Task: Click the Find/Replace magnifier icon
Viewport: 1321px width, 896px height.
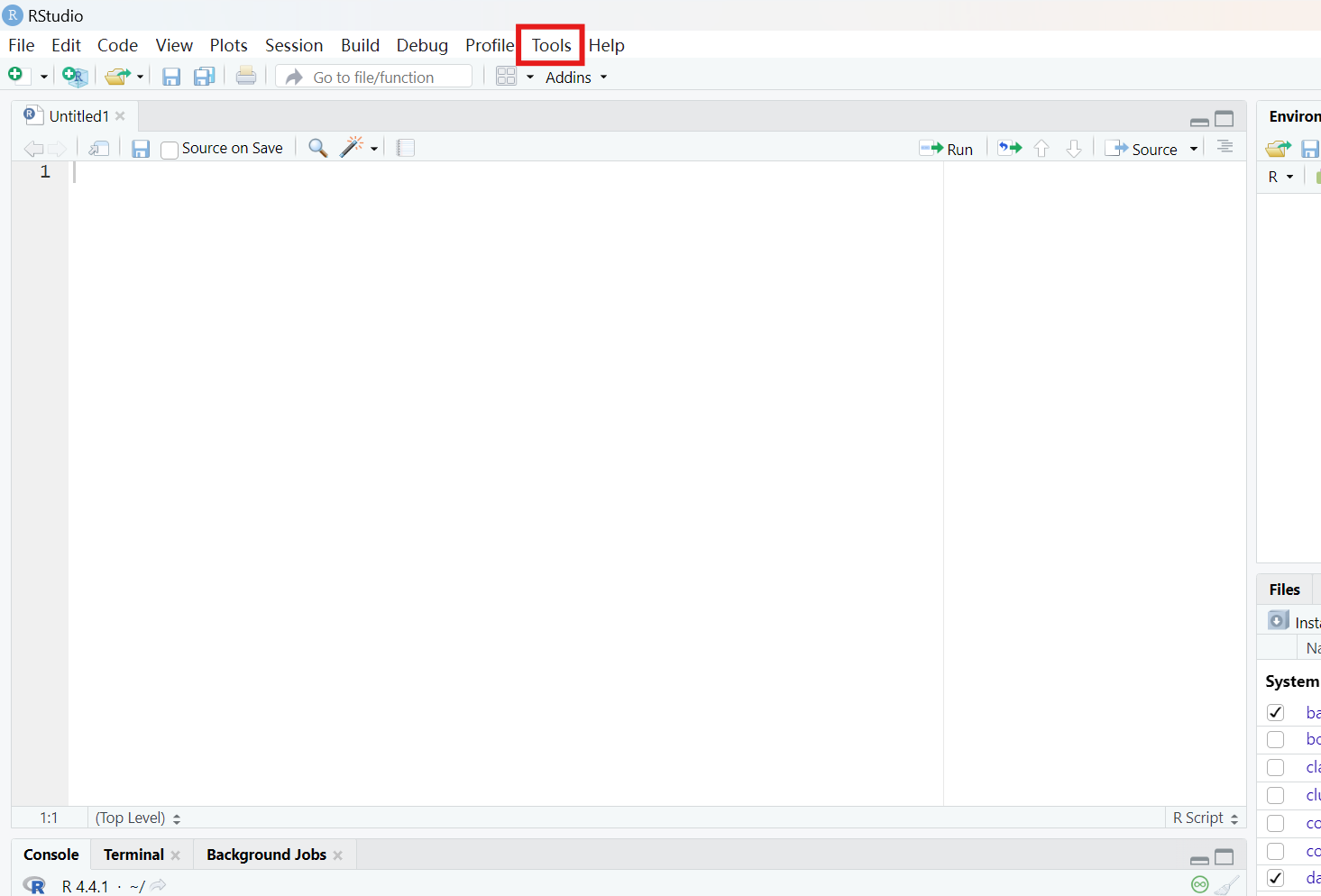Action: click(x=317, y=148)
